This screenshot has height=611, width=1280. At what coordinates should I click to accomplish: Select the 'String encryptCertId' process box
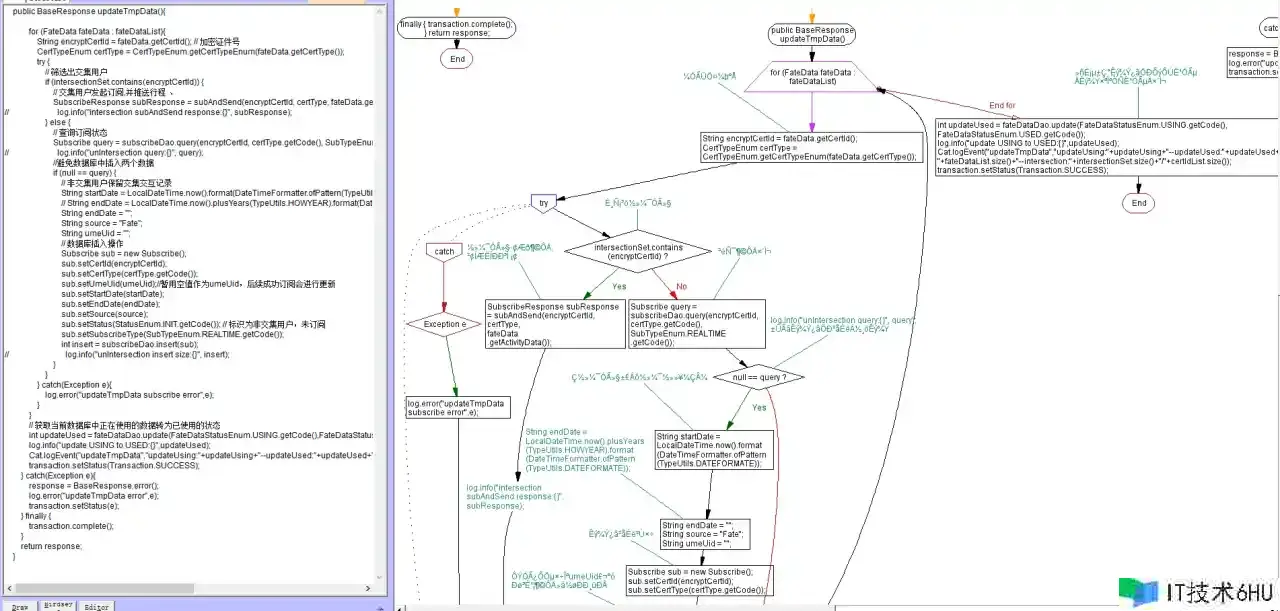[808, 148]
